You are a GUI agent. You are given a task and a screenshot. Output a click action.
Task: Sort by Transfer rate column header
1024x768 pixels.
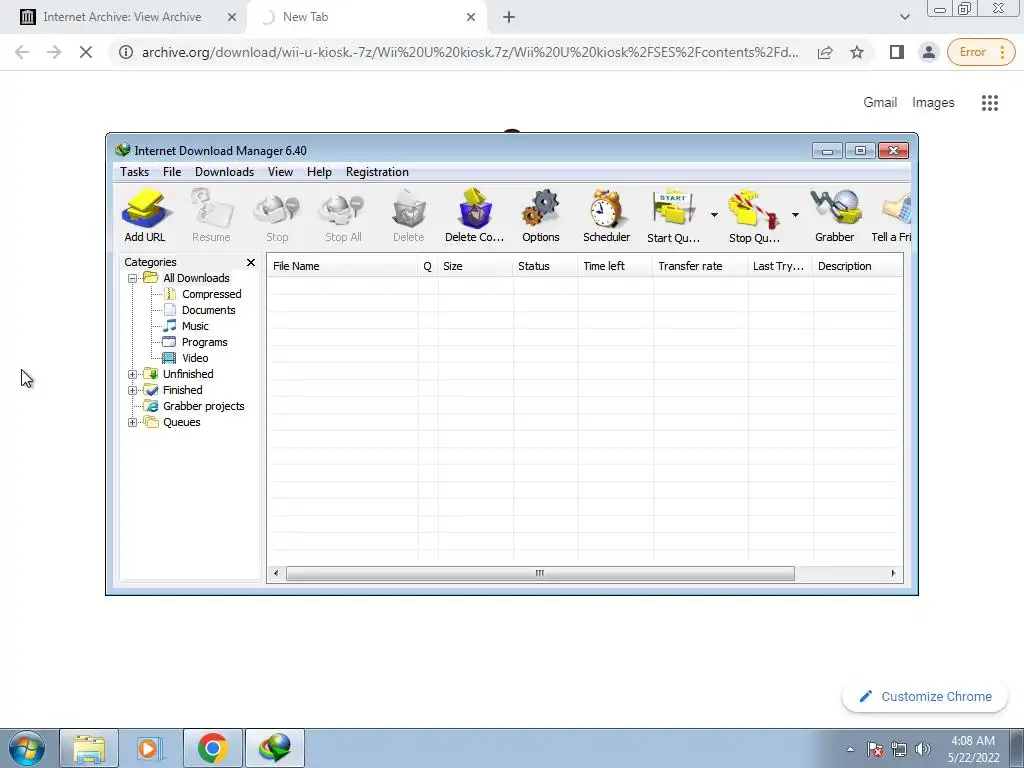click(699, 266)
